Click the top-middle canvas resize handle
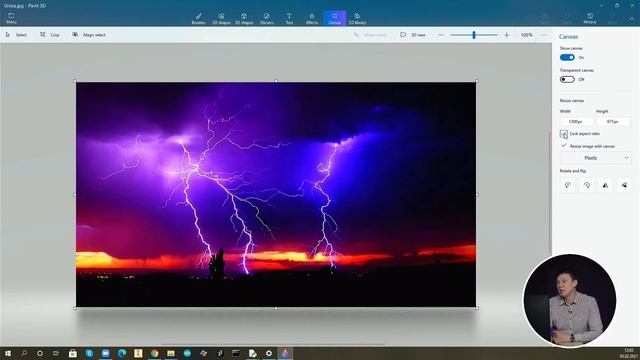Viewport: 640px width, 360px height. pos(276,81)
